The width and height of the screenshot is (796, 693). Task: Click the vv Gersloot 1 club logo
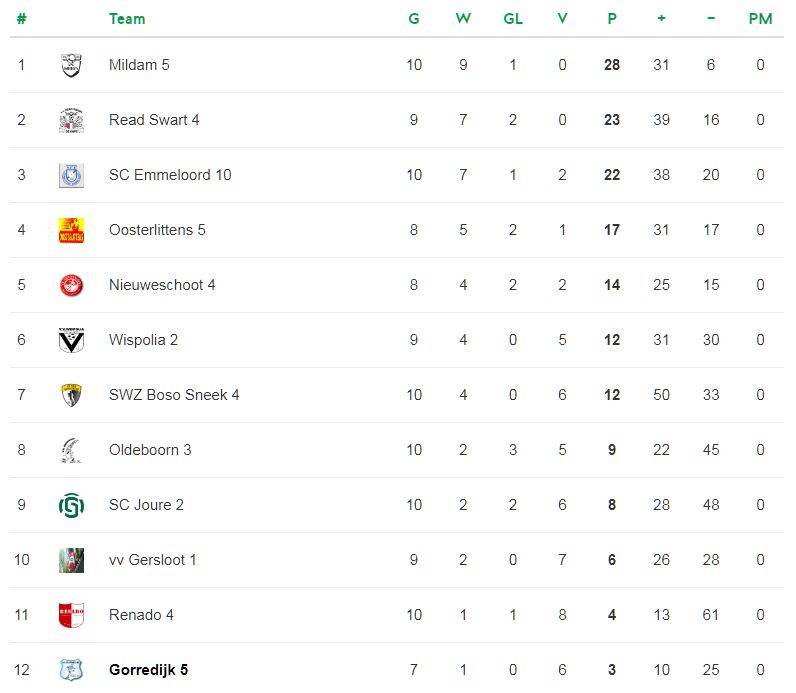click(70, 560)
